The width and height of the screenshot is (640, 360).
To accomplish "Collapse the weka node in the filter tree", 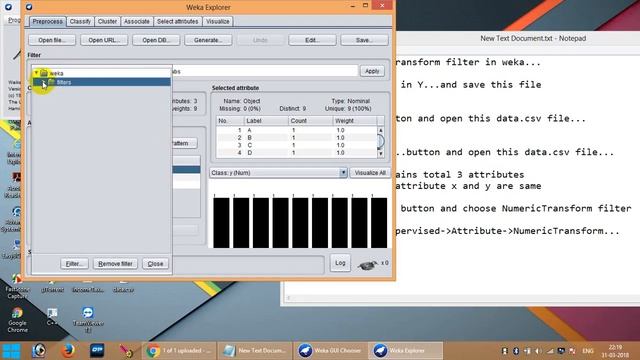I will click(x=36, y=73).
